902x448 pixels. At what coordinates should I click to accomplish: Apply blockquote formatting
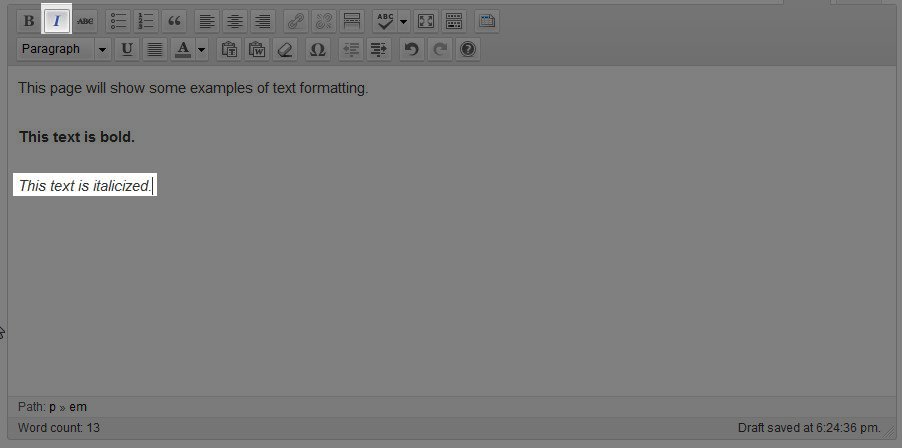click(x=174, y=21)
